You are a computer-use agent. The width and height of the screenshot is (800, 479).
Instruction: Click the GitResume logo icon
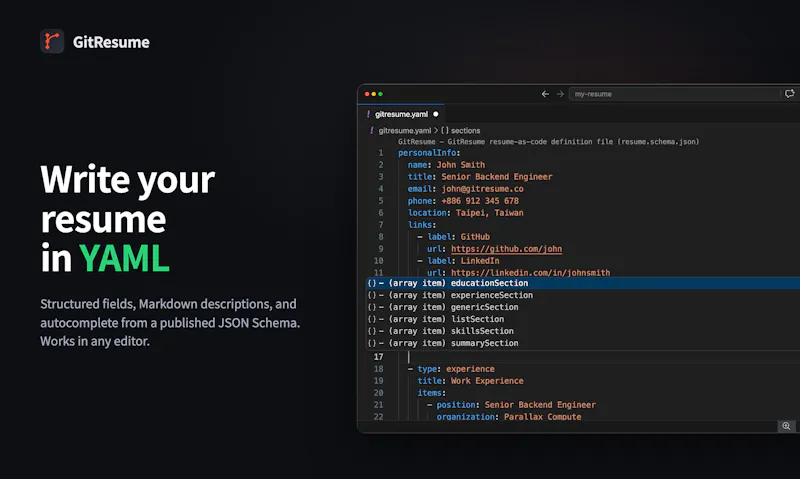(x=52, y=41)
